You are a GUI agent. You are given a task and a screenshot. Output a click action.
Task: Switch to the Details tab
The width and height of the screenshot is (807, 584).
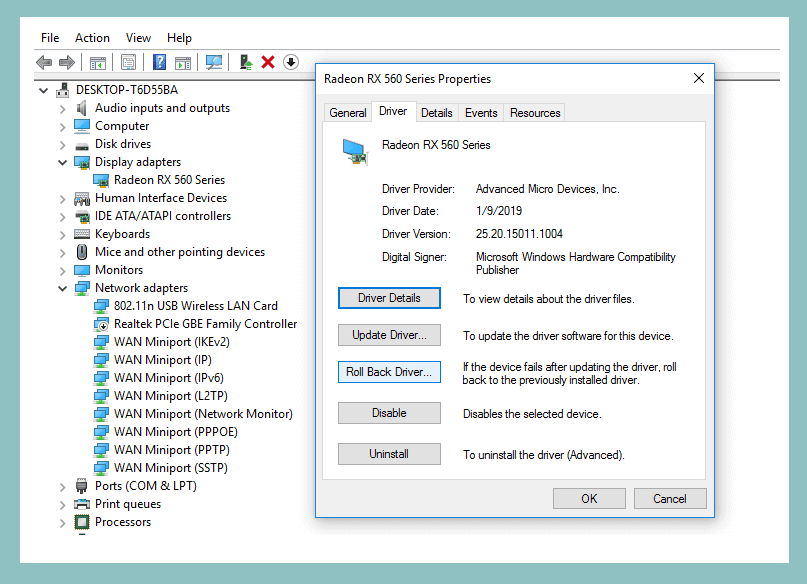pyautogui.click(x=436, y=113)
